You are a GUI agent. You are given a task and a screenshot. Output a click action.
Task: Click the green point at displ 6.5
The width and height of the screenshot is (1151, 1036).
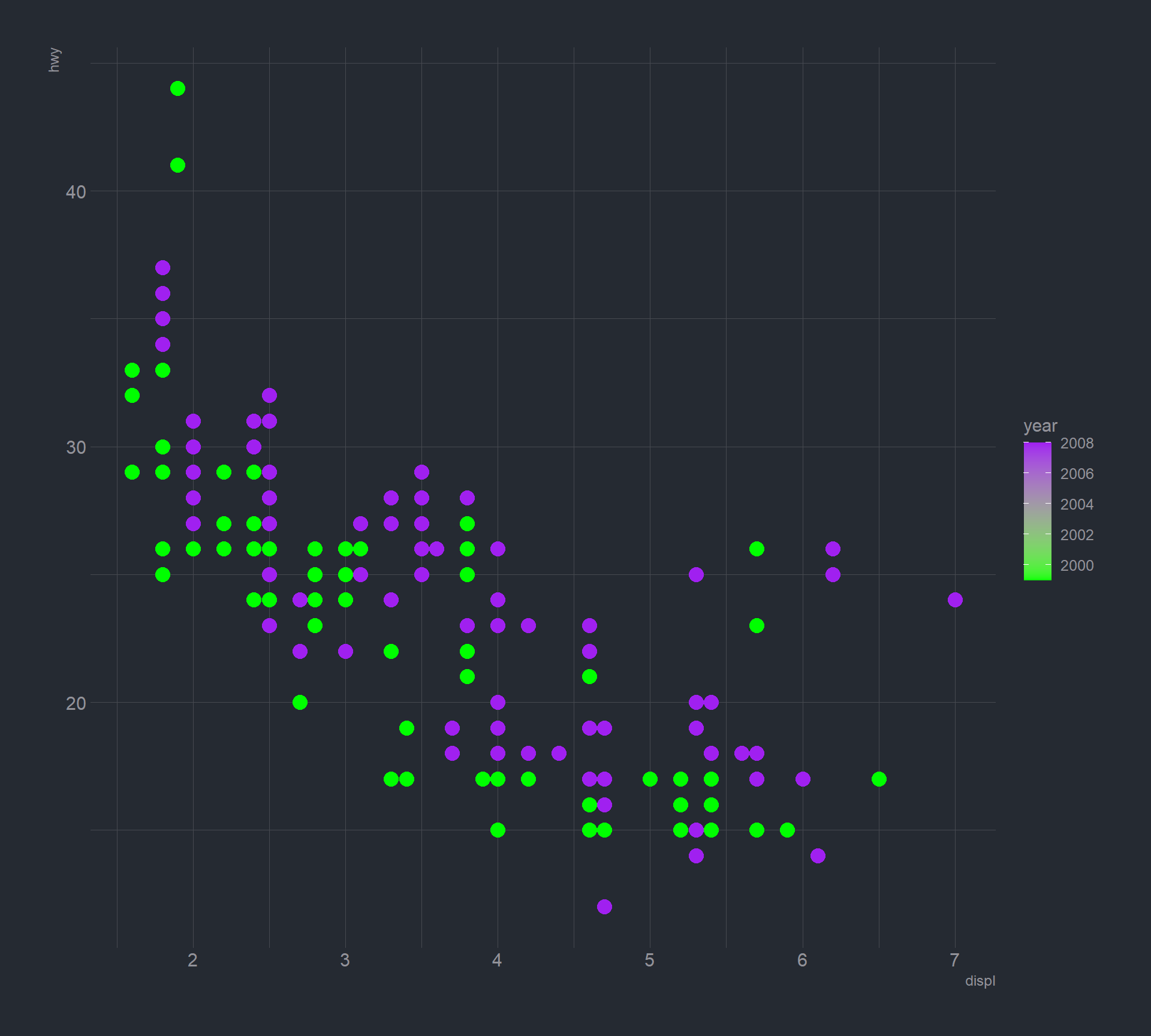pyautogui.click(x=879, y=779)
